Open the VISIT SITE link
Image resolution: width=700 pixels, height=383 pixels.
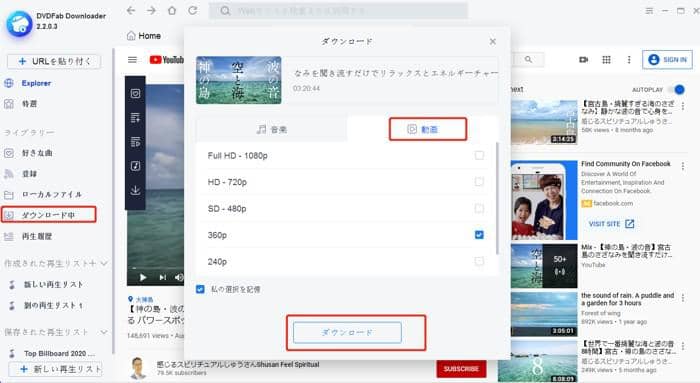tap(611, 224)
